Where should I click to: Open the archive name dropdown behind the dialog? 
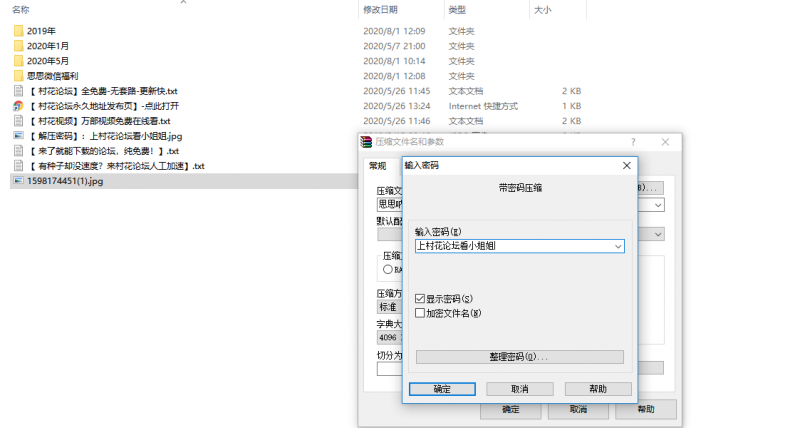[x=658, y=205]
